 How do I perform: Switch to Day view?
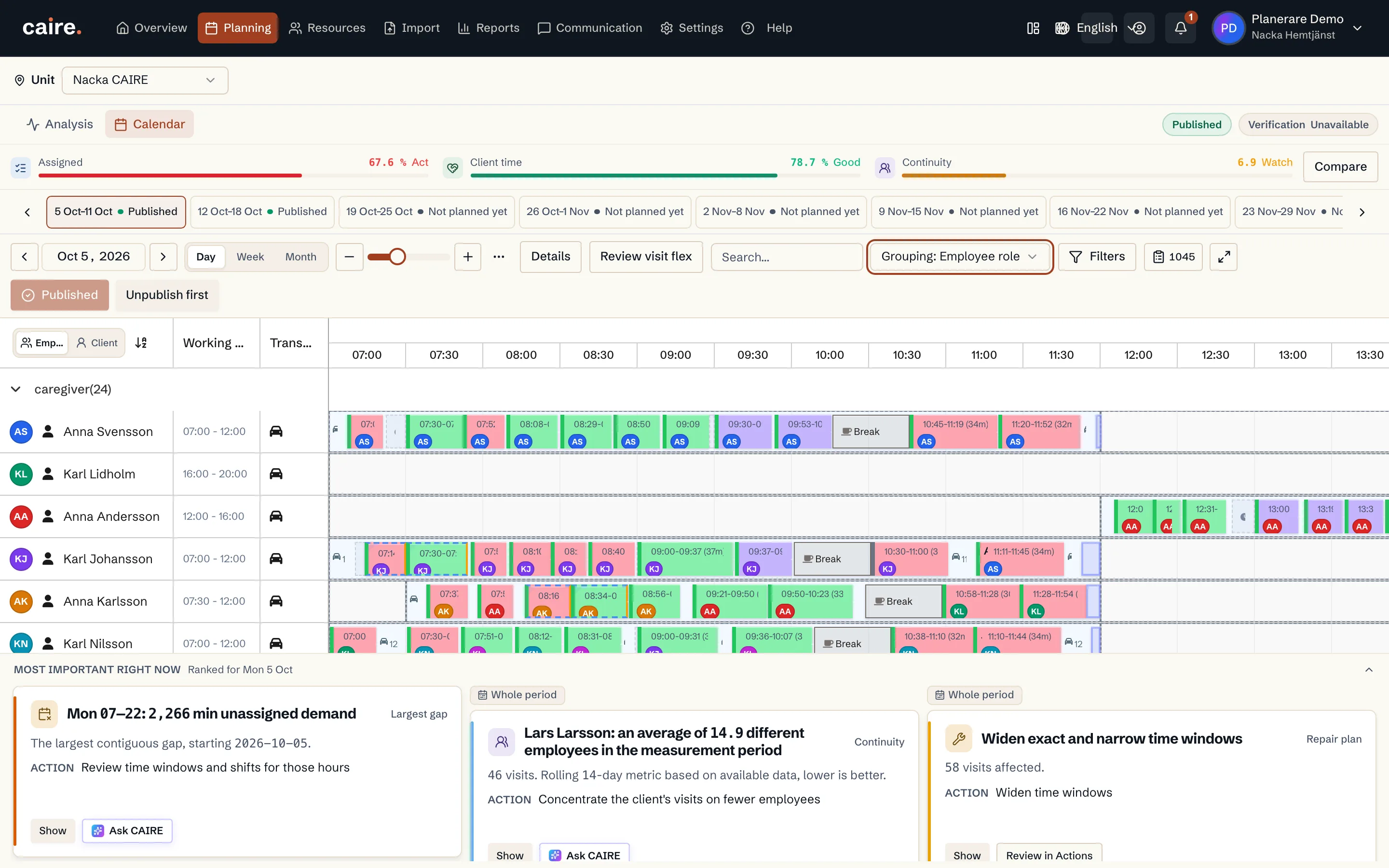coord(205,257)
